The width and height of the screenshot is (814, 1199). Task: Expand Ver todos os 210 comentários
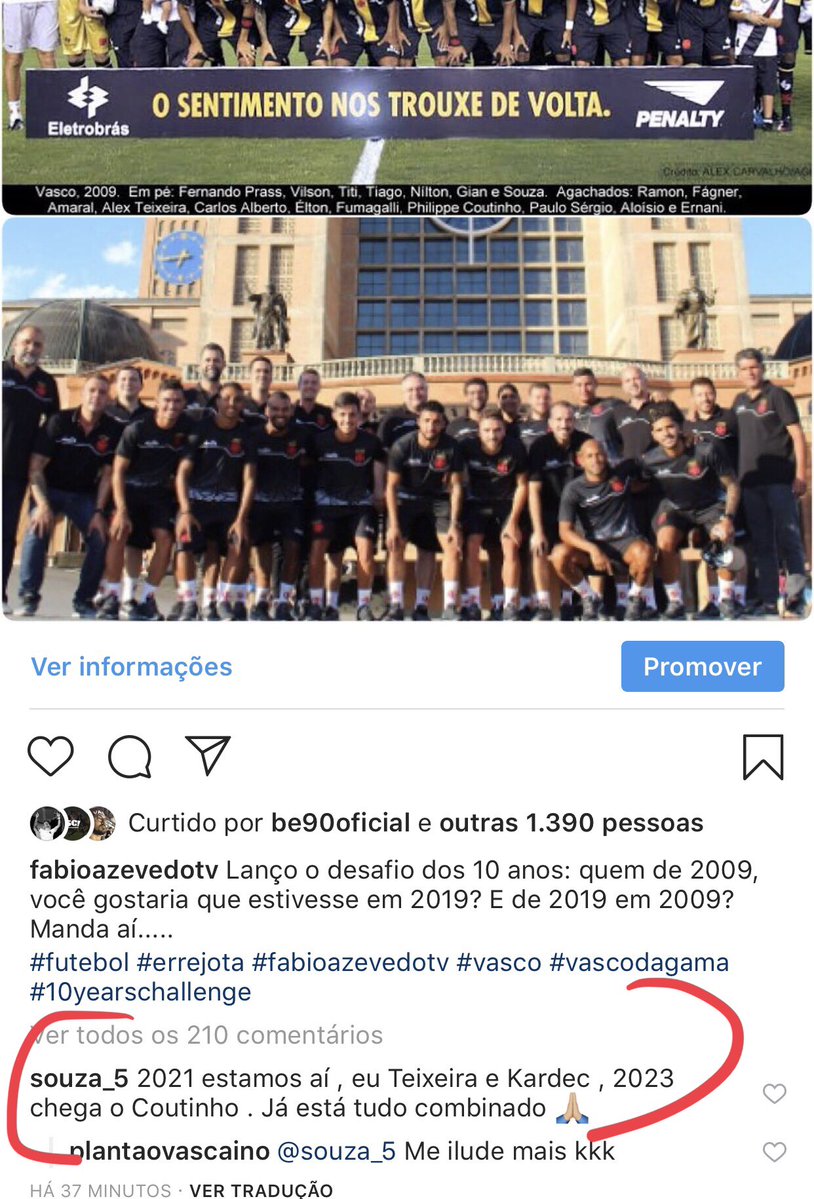[x=206, y=1035]
